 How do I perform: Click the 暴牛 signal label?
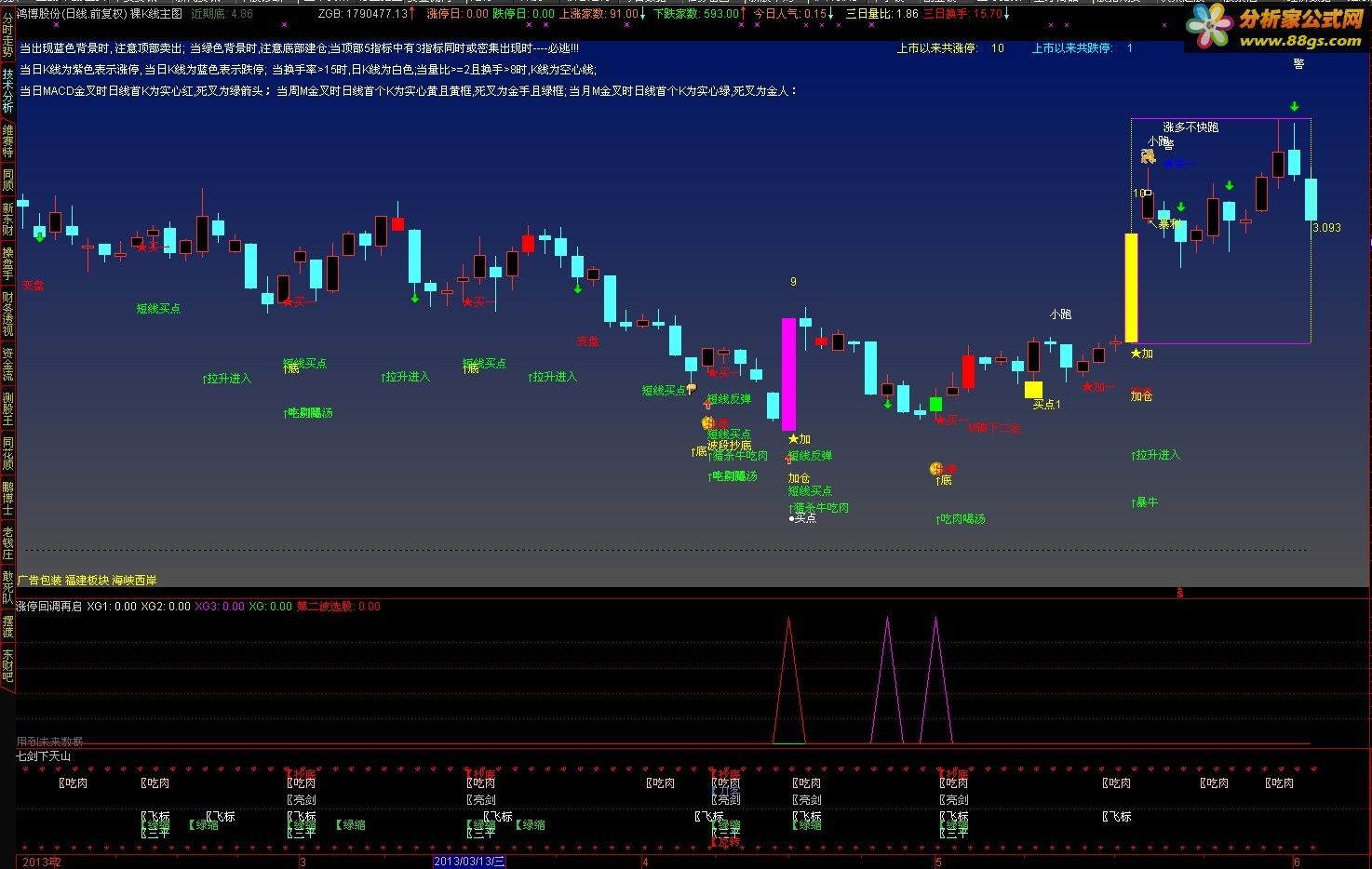click(1145, 502)
